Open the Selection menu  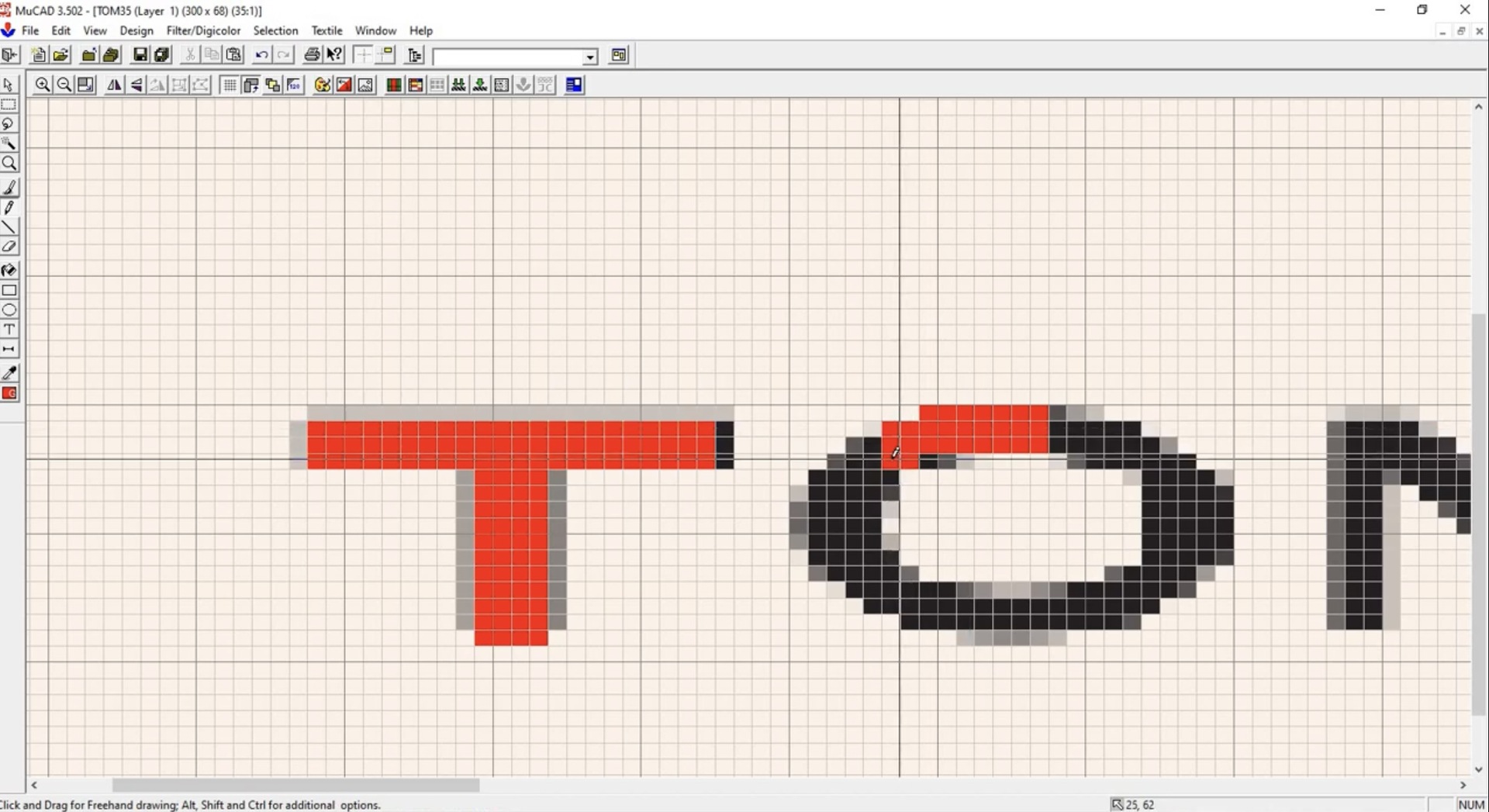point(275,31)
